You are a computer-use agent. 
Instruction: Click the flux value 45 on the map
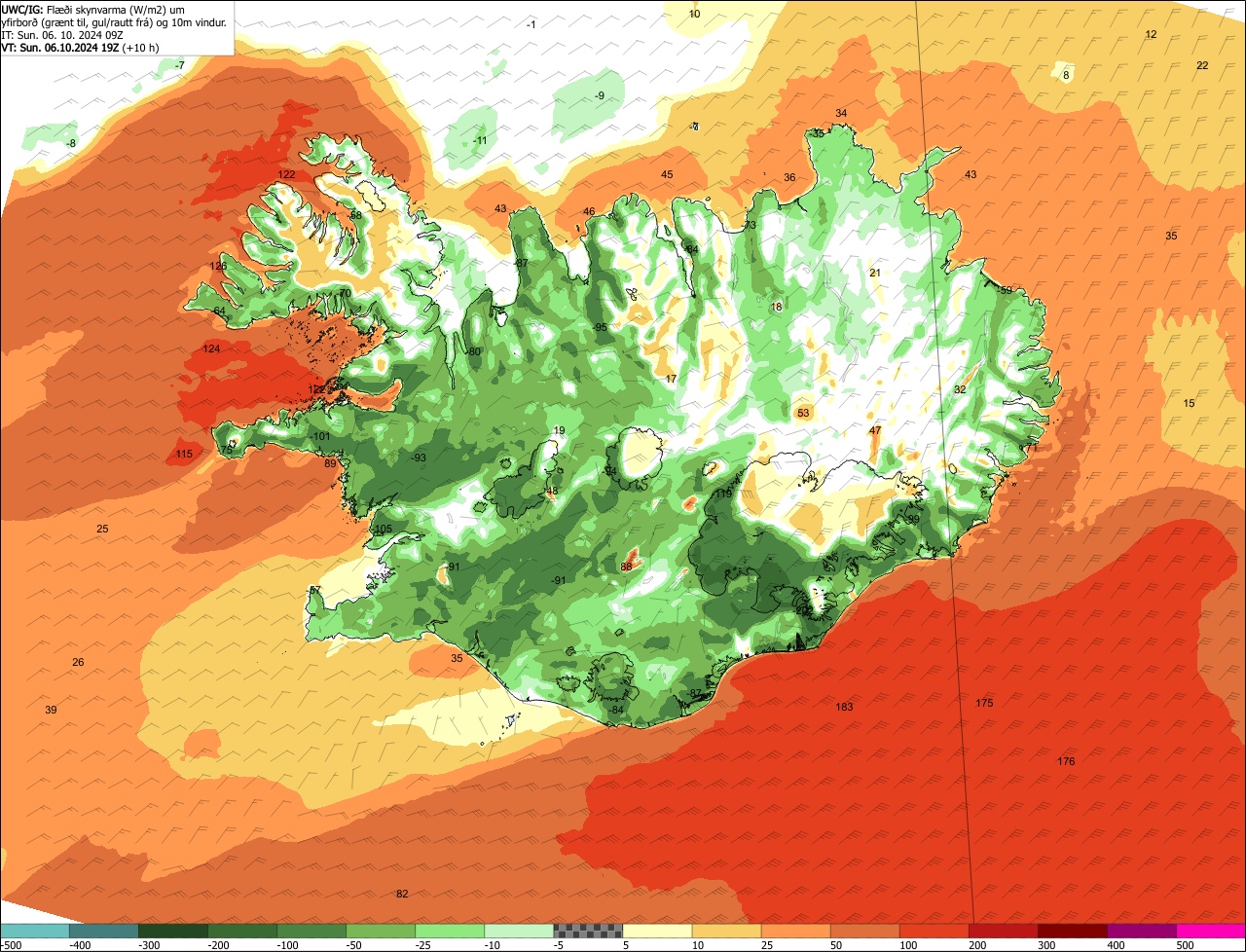[x=667, y=174]
